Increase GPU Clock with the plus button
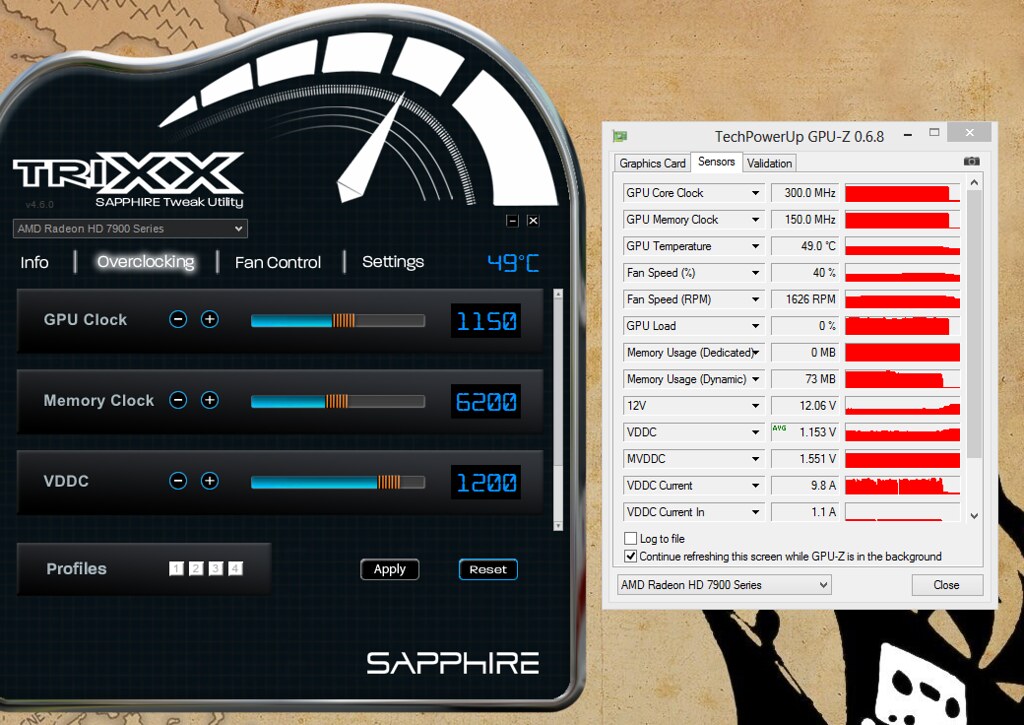1024x725 pixels. pyautogui.click(x=210, y=319)
